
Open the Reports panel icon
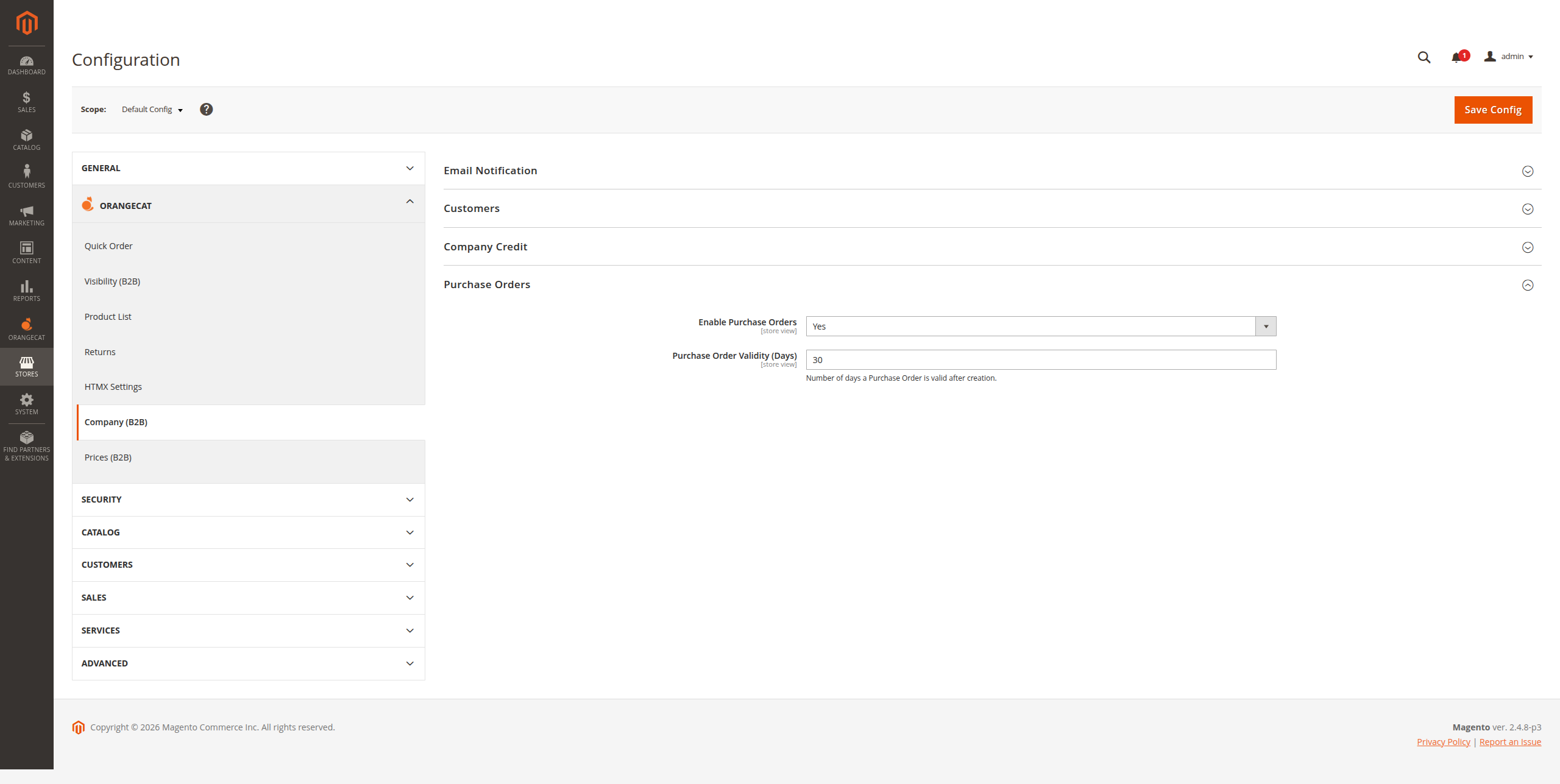[26, 290]
